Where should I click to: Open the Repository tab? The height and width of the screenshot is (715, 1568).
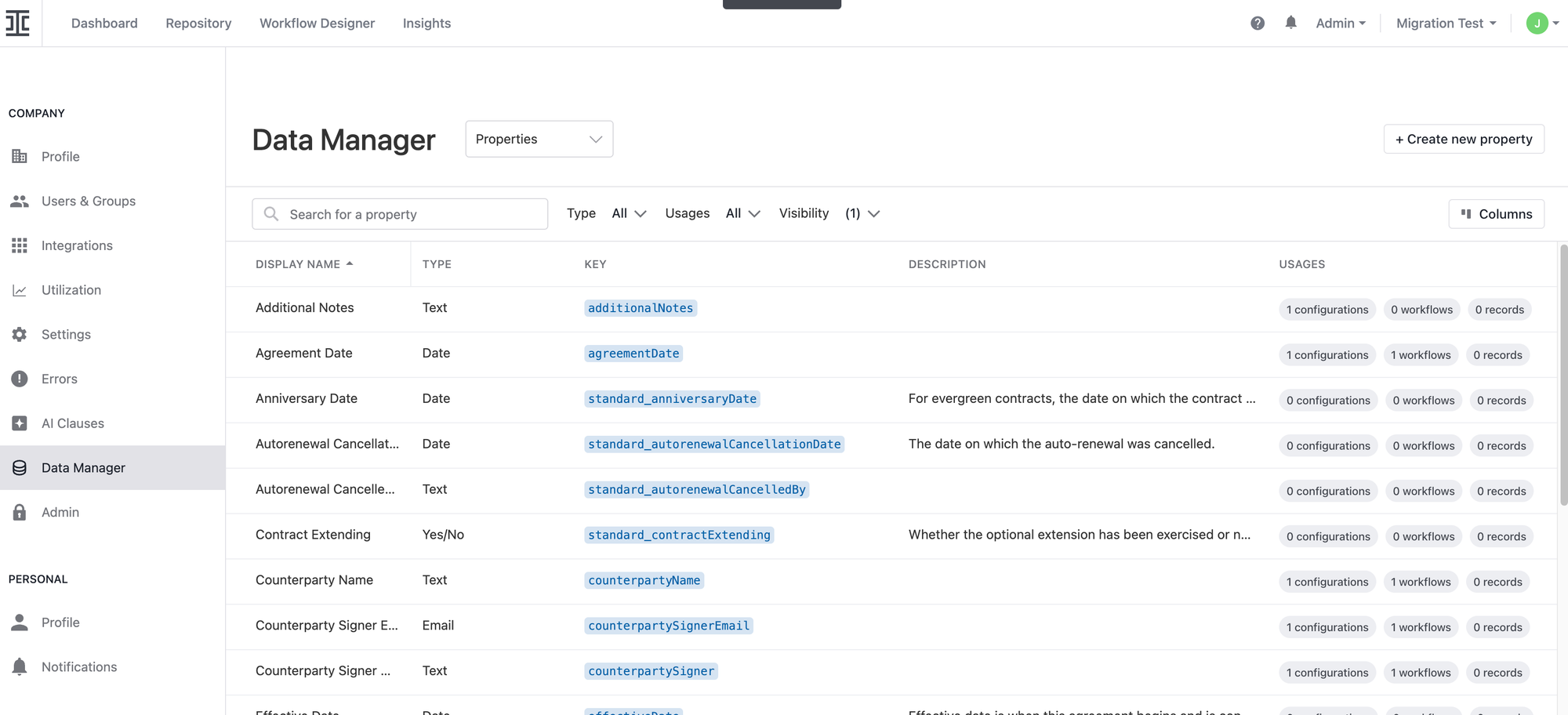[x=198, y=24]
